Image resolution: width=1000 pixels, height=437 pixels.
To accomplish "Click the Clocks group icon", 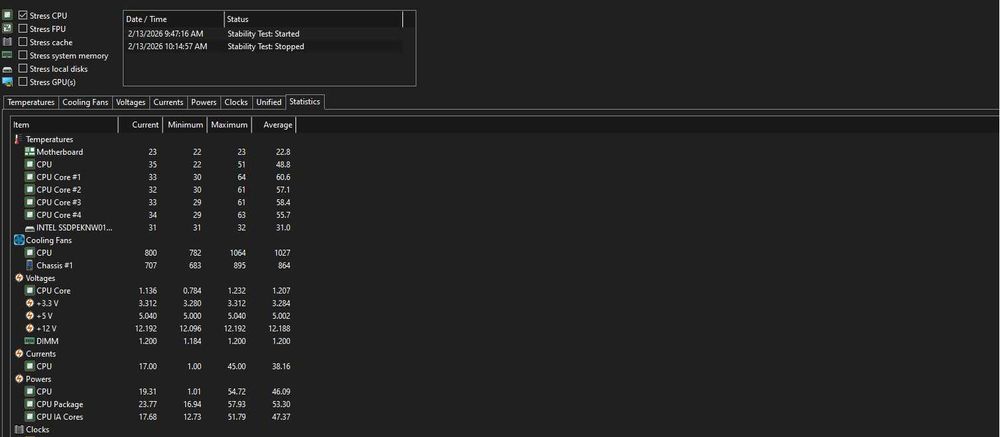I will [x=18, y=429].
